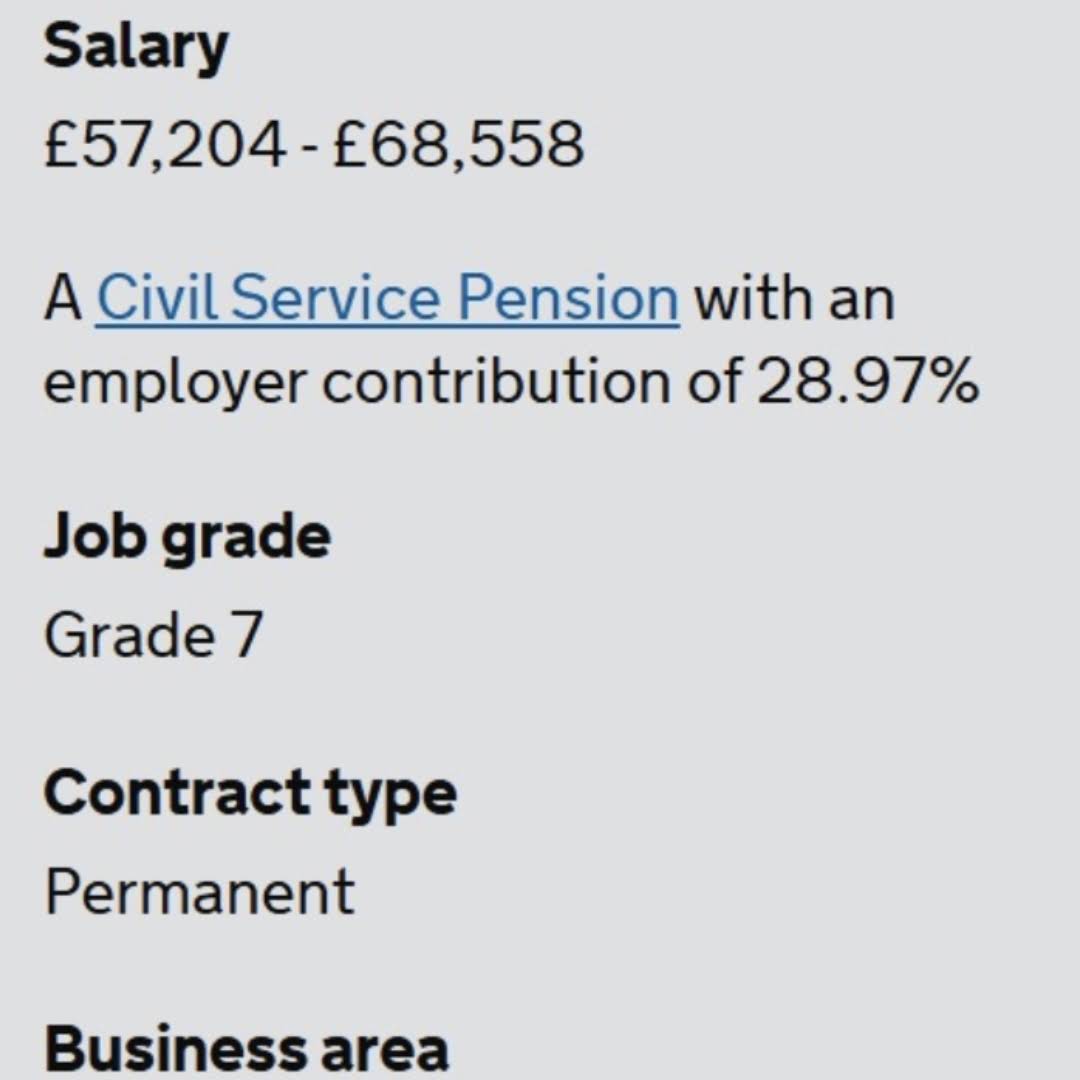Open the Civil Service Pension link
1080x1080 pixels.
coord(388,298)
